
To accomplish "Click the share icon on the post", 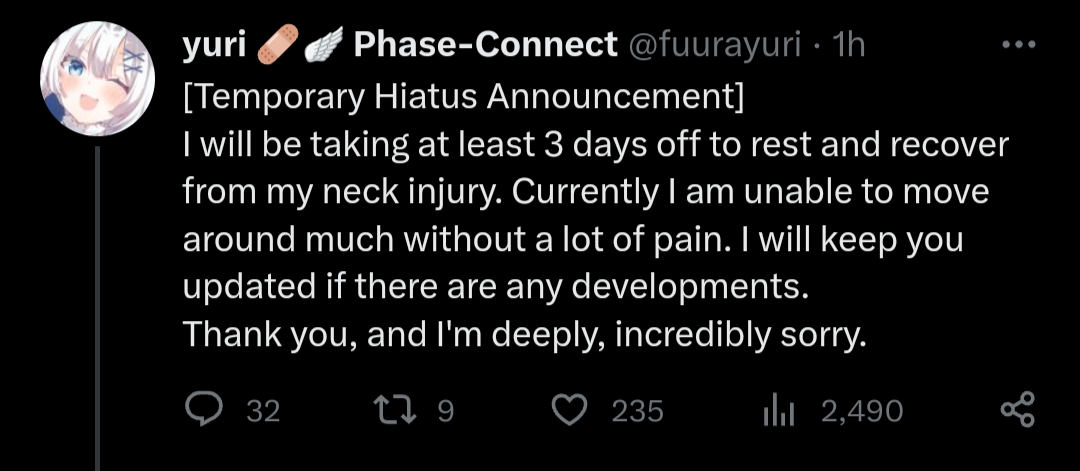I will 1017,410.
